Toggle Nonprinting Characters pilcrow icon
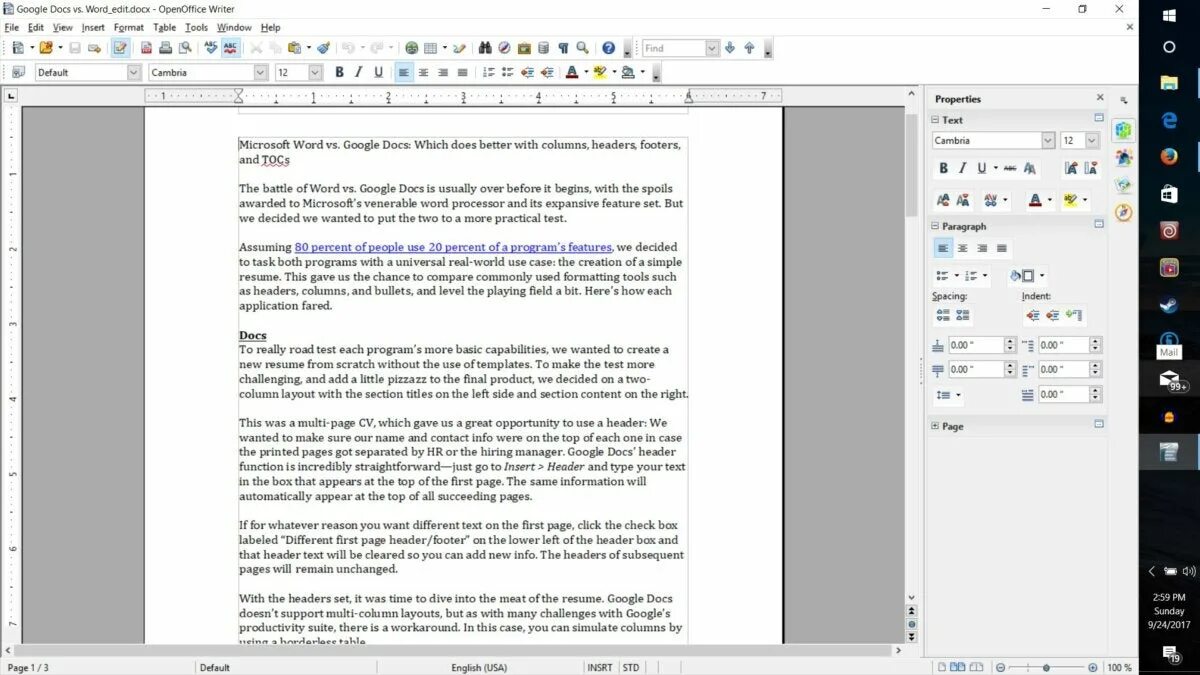Screen dimensions: 1200x675 (x=563, y=48)
